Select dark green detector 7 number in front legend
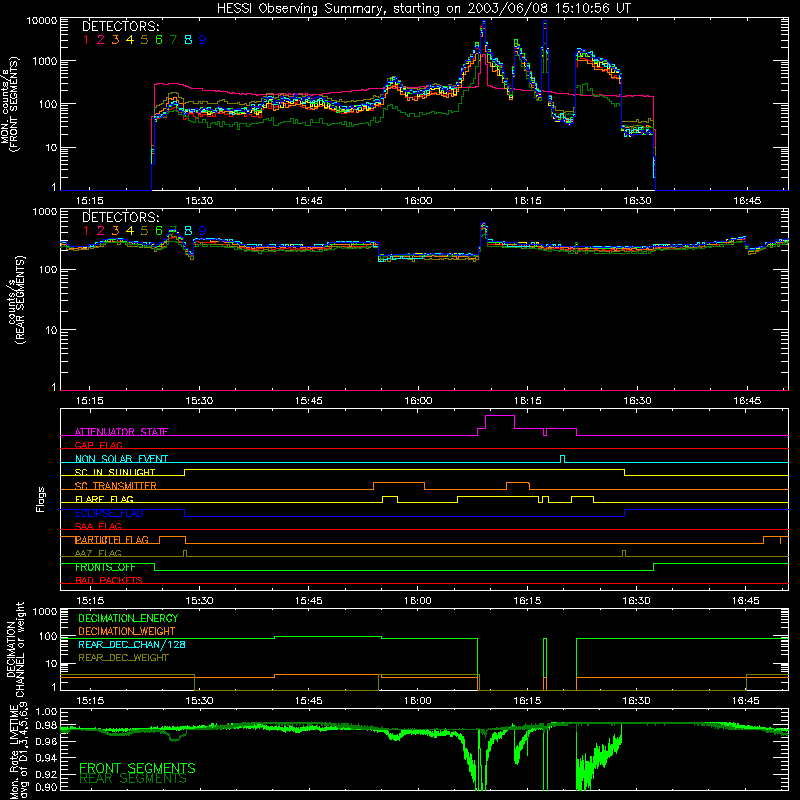This screenshot has width=800, height=800. click(x=173, y=40)
